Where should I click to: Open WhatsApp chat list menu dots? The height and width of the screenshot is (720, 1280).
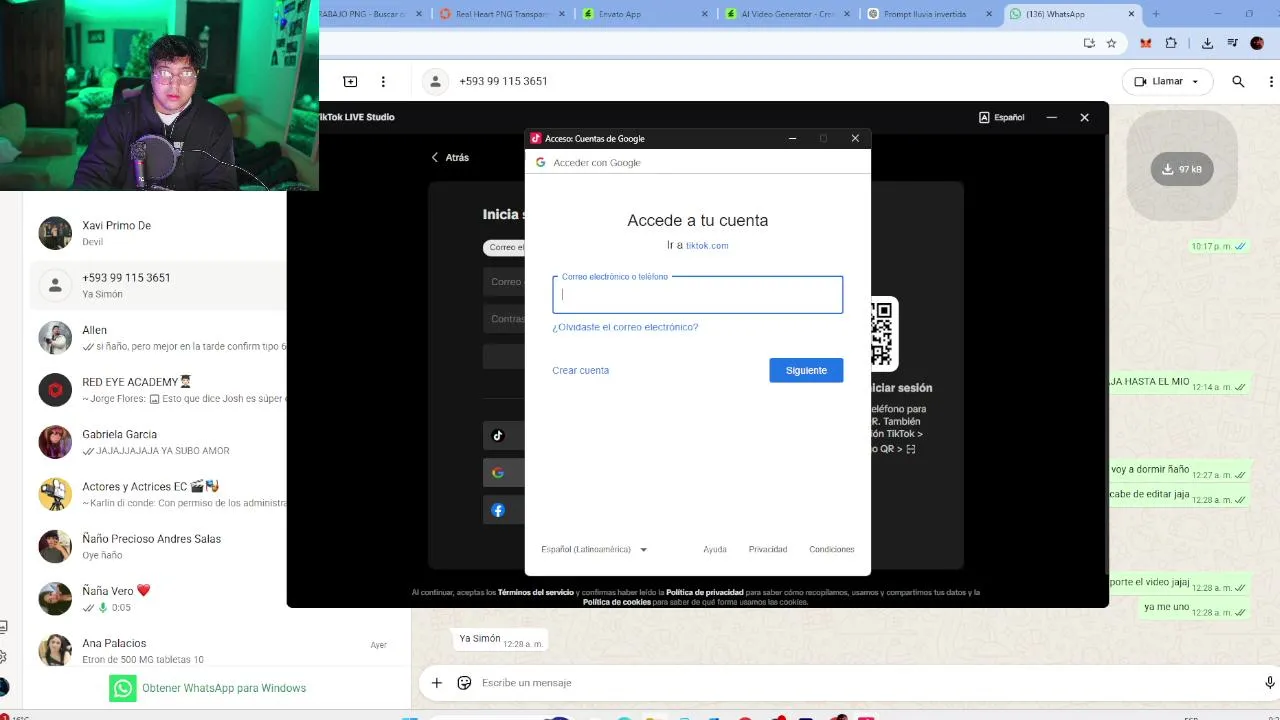[x=383, y=81]
